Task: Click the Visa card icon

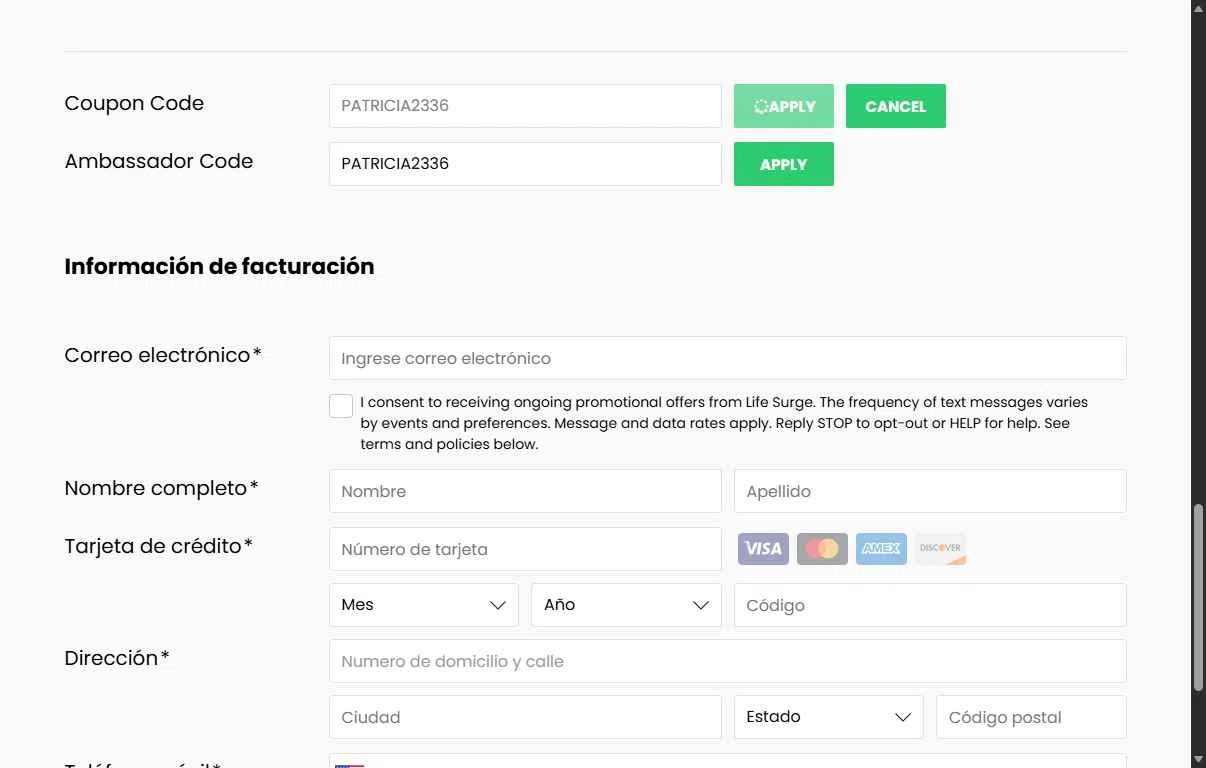Action: pyautogui.click(x=763, y=548)
